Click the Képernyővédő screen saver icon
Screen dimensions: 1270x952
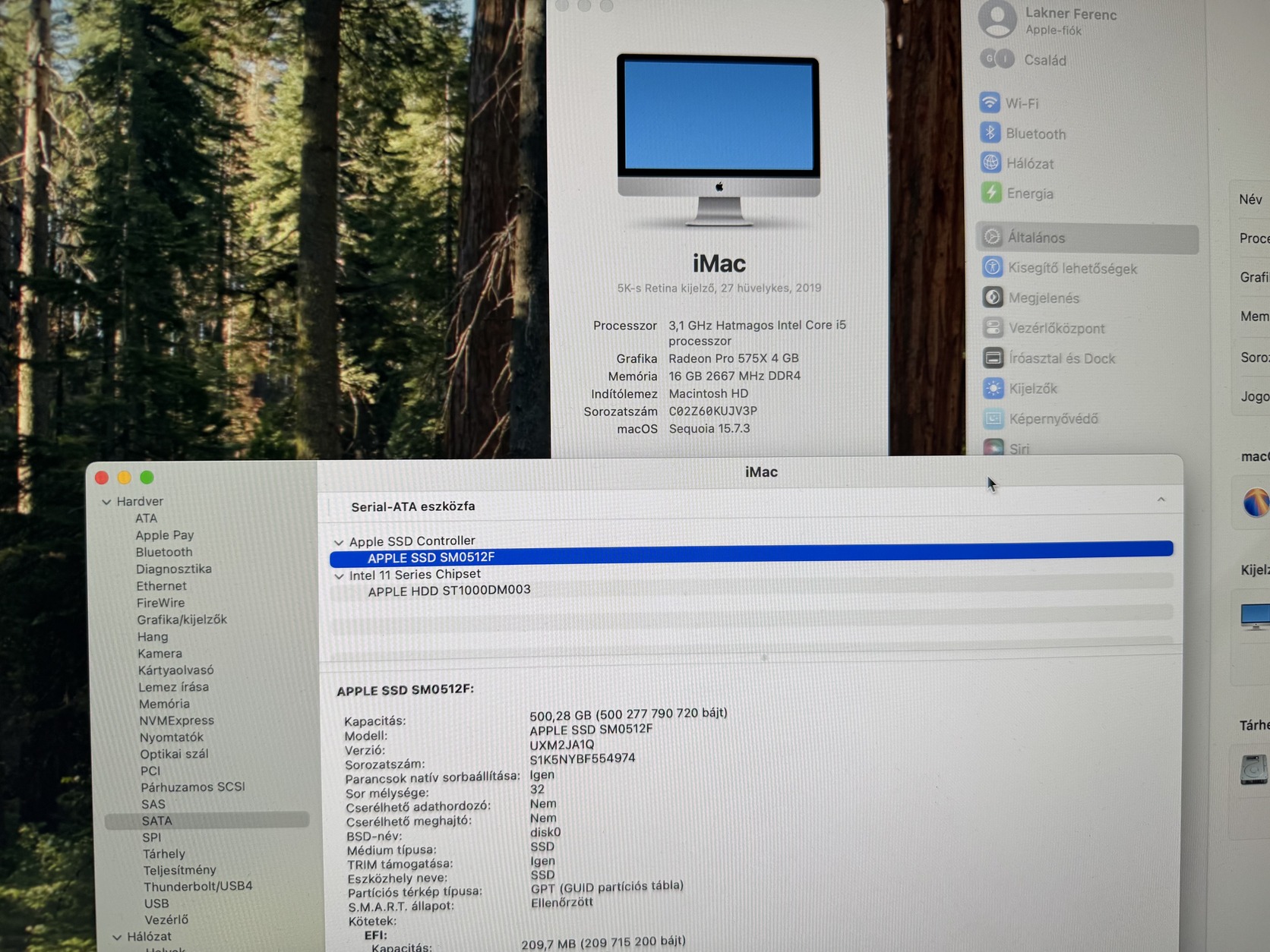[x=994, y=418]
